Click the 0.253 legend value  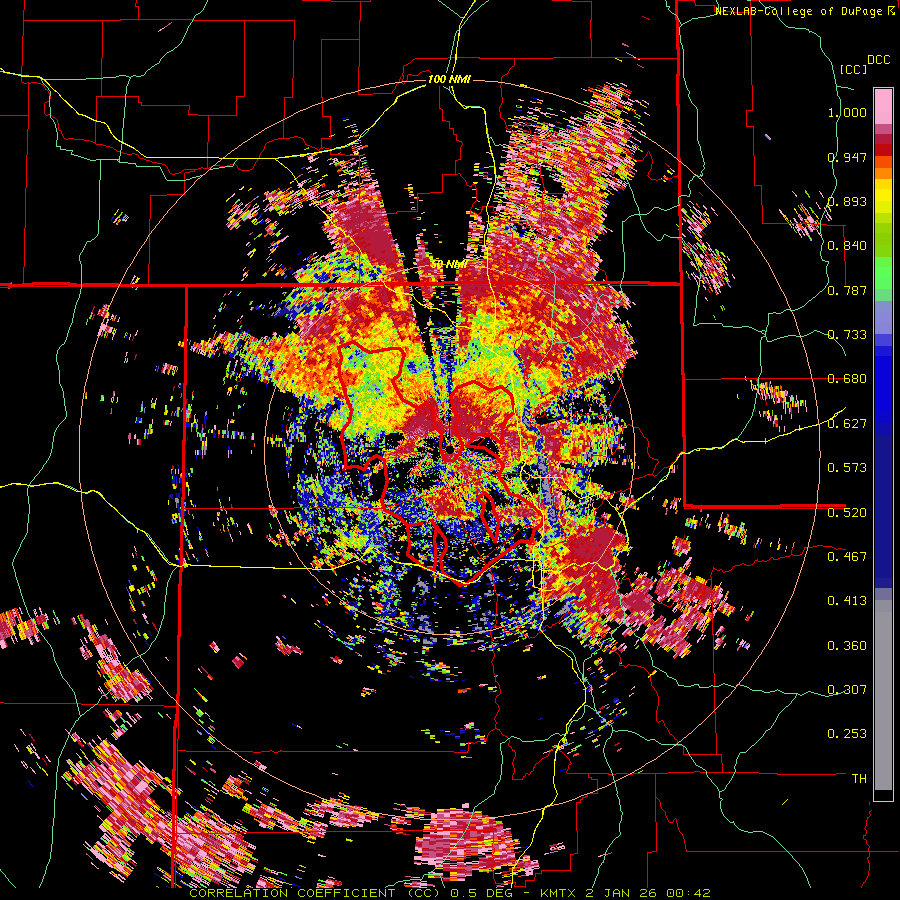[x=847, y=734]
